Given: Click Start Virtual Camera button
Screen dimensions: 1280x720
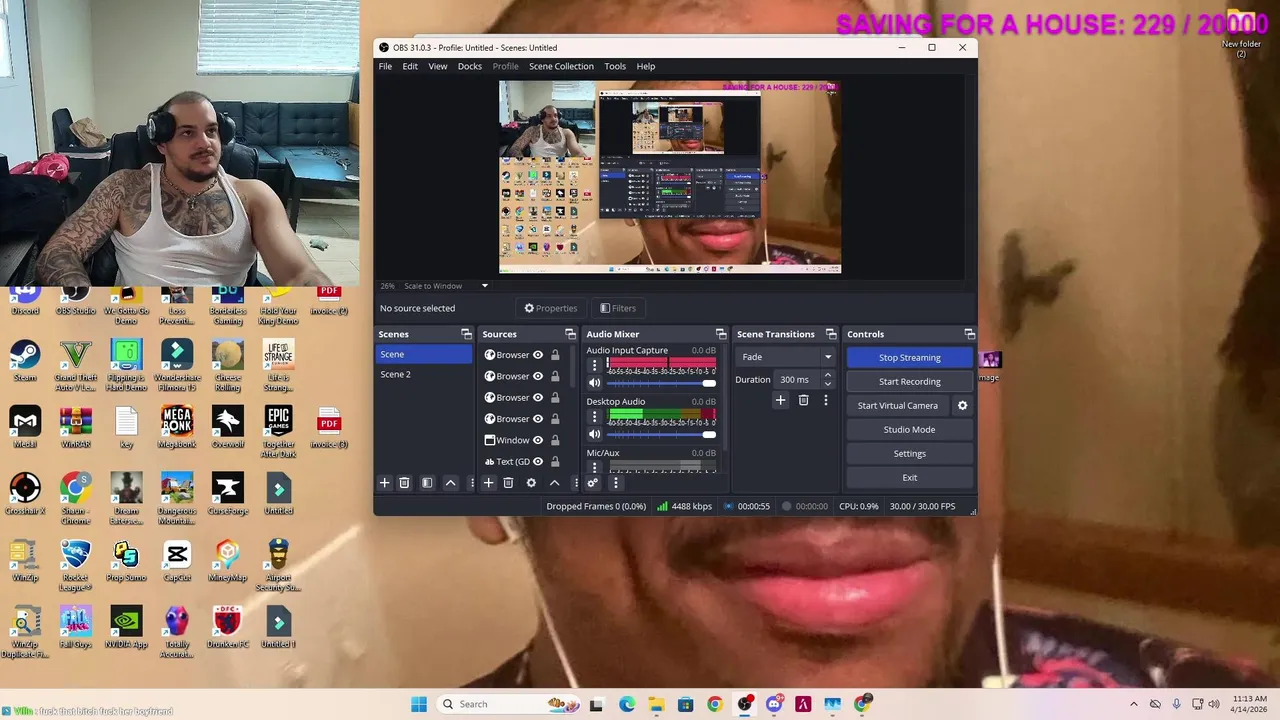Looking at the screenshot, I should tap(898, 405).
